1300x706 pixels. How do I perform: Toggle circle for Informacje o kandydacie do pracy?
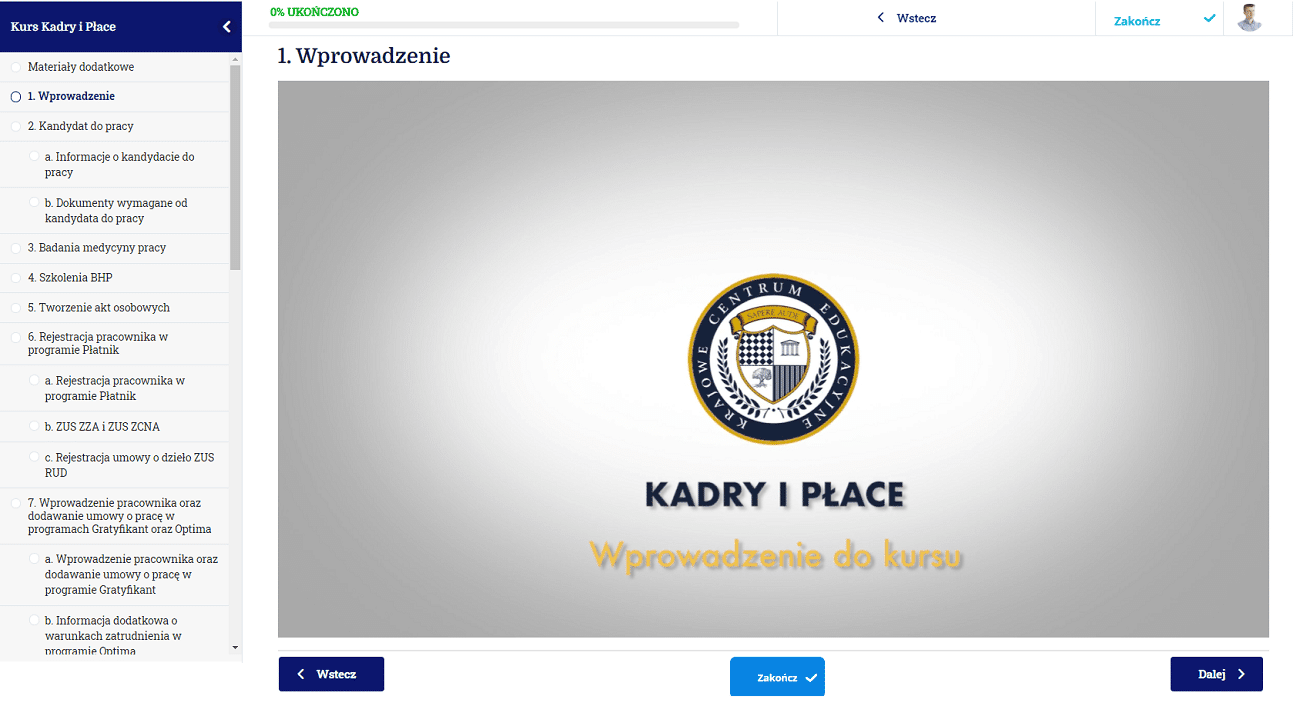click(x=35, y=157)
